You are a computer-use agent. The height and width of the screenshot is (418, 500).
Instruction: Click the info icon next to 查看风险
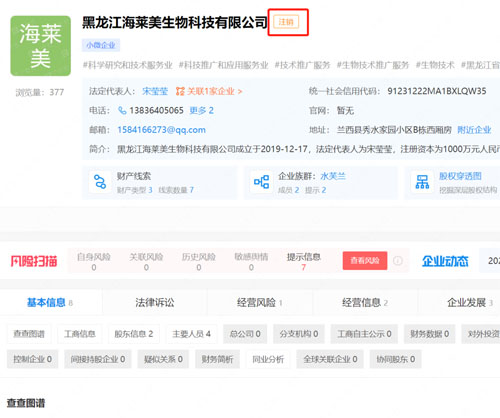[397, 261]
